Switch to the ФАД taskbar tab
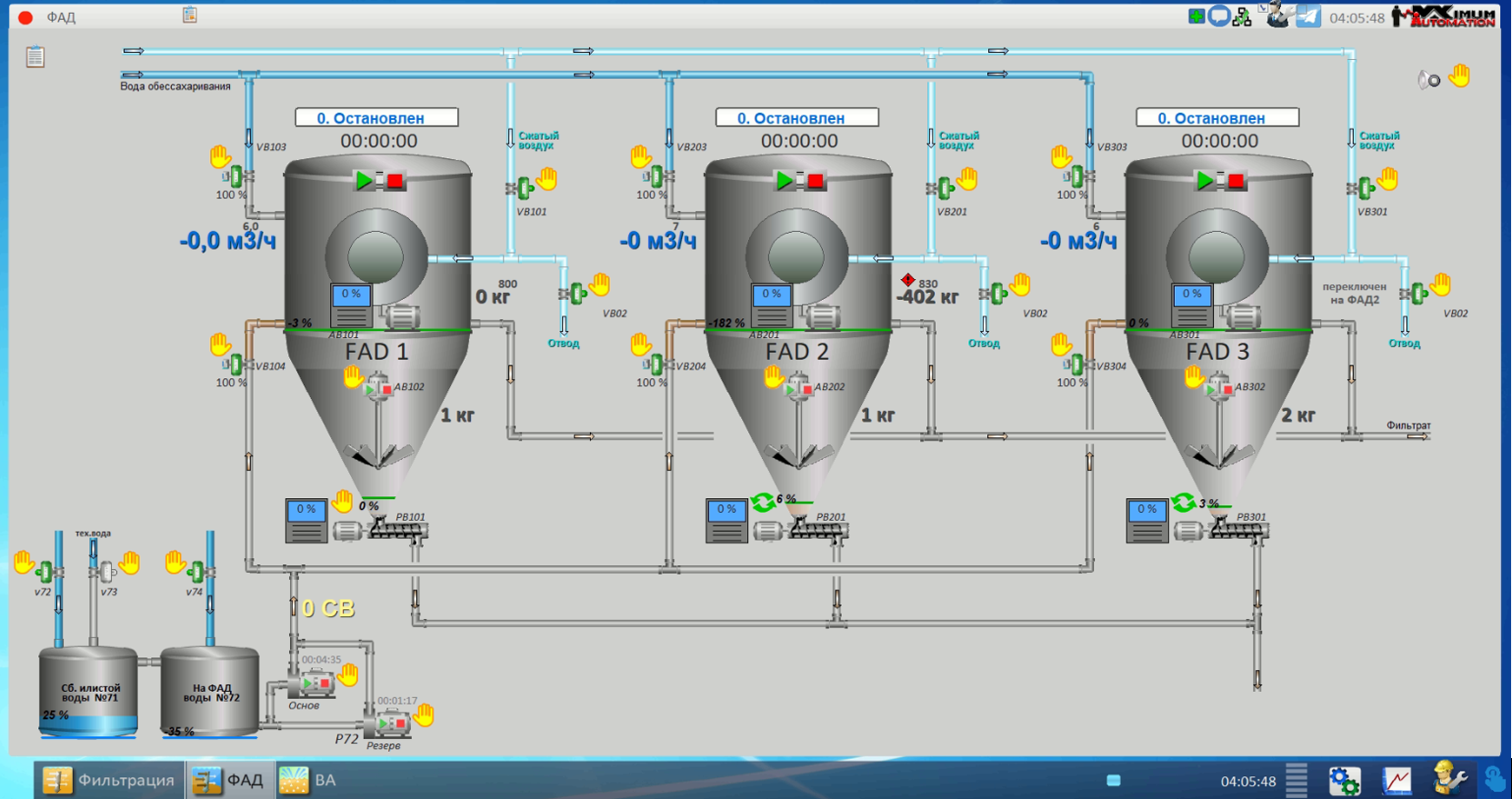Viewport: 1512px width, 799px height. (230, 780)
